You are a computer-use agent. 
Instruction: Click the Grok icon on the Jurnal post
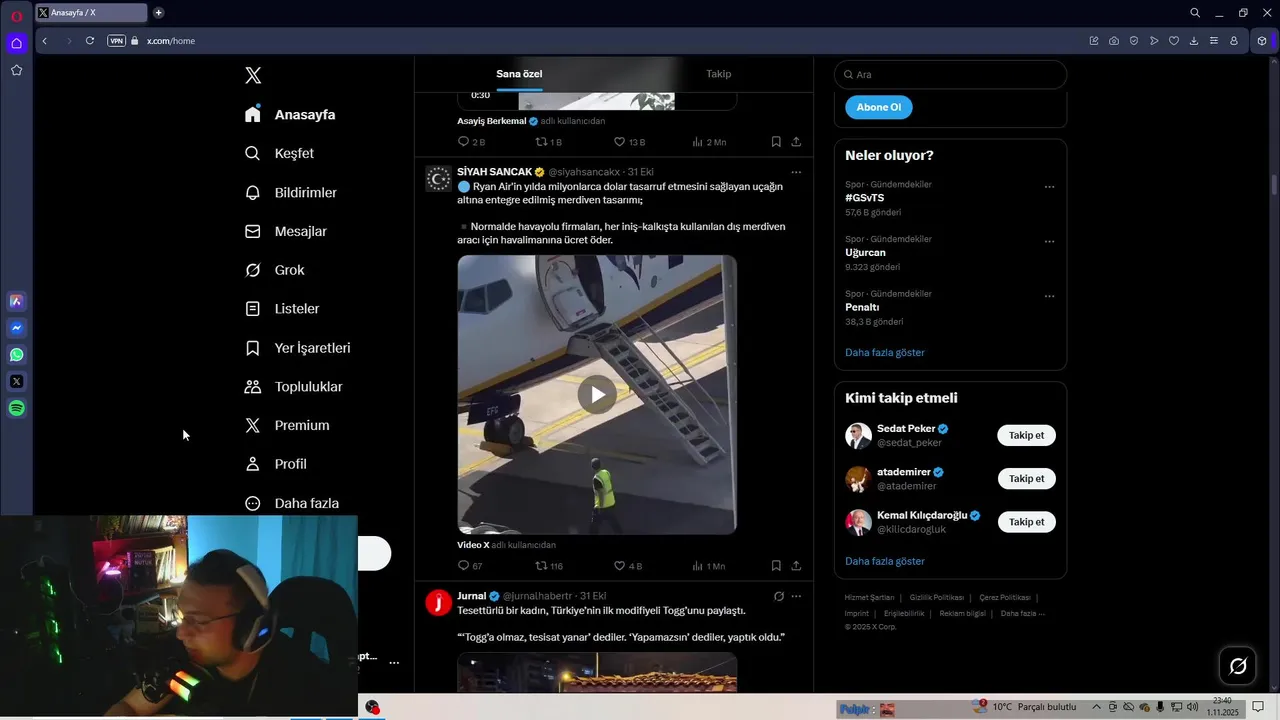point(778,596)
